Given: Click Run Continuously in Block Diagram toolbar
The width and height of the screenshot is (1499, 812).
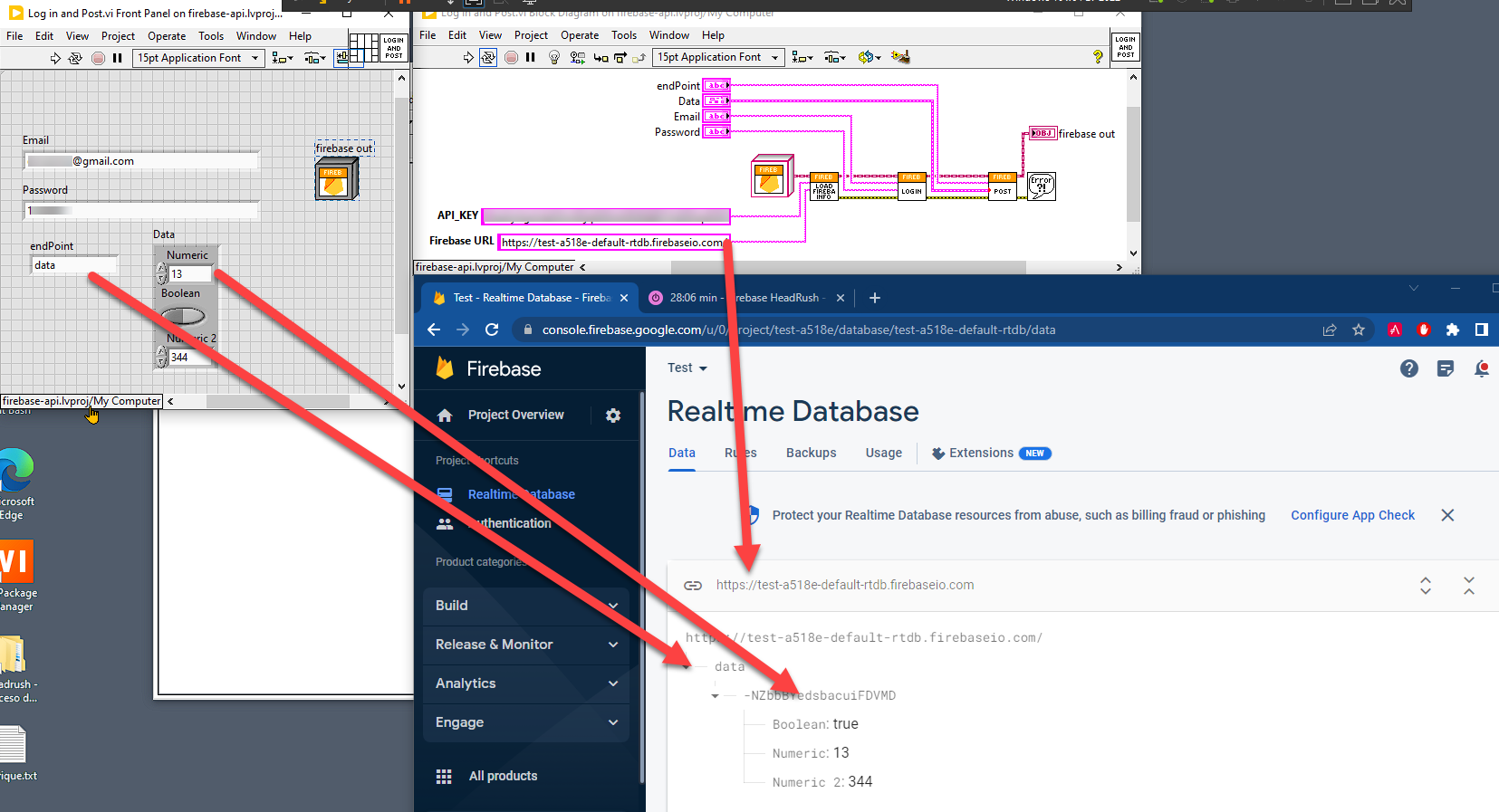Looking at the screenshot, I should pyautogui.click(x=488, y=57).
